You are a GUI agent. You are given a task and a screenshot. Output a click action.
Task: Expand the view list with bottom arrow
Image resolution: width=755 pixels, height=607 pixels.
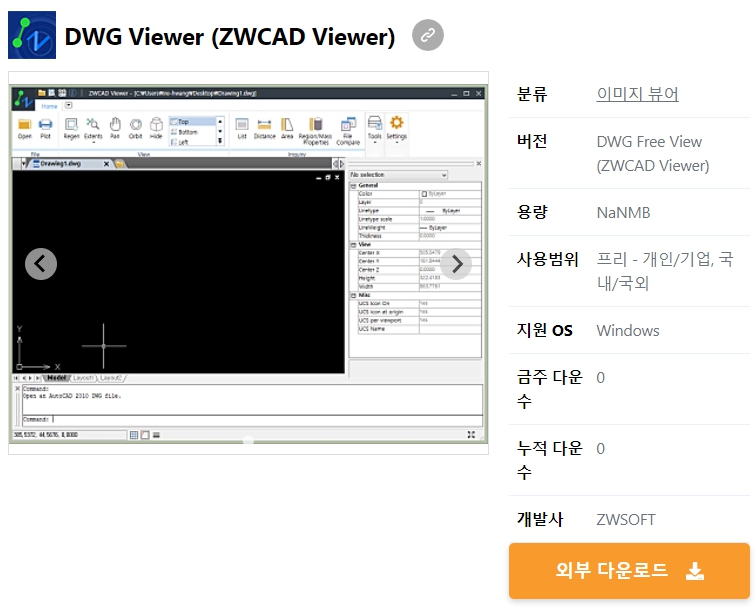coord(220,141)
